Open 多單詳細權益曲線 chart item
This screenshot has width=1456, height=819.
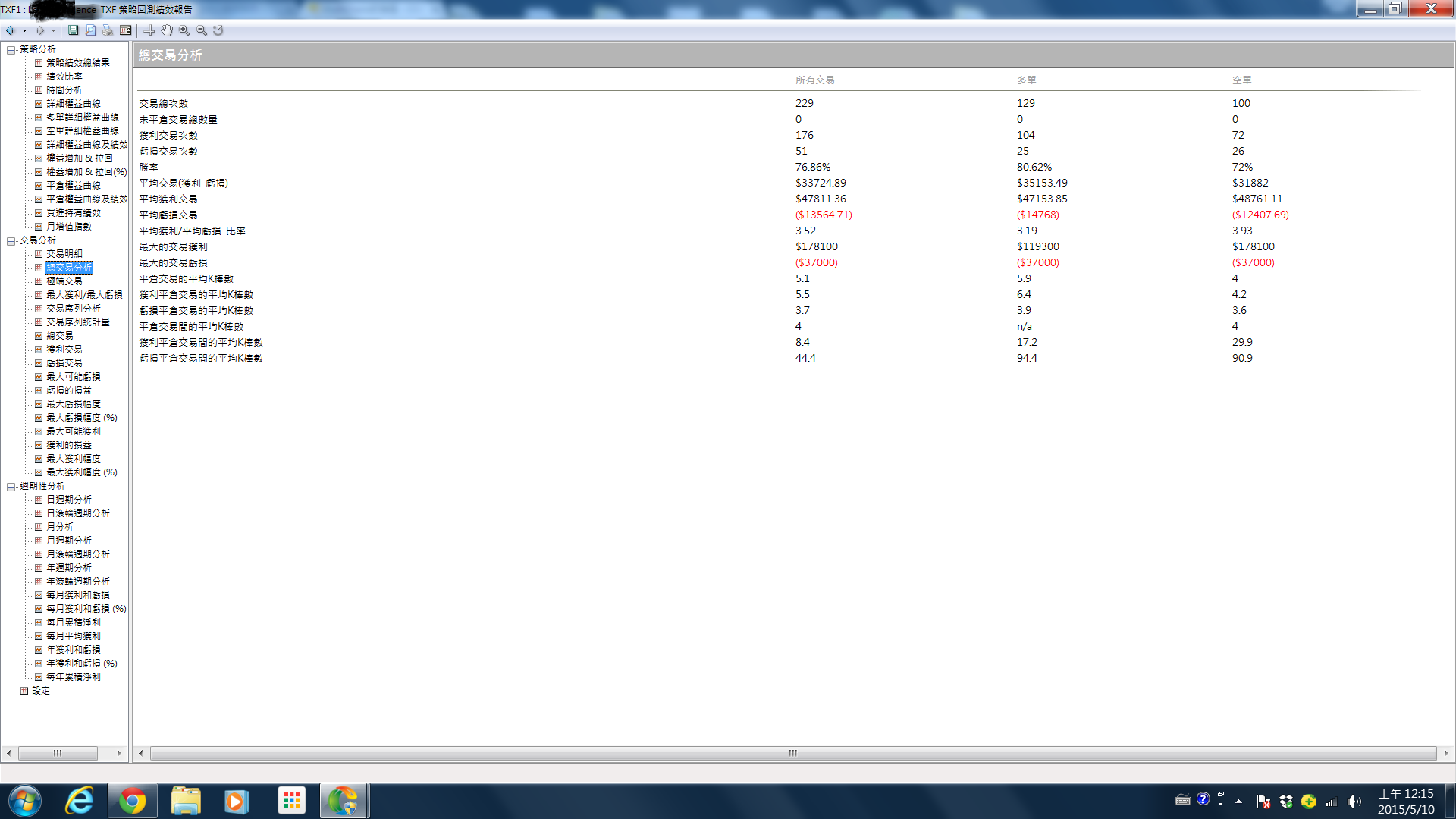[82, 118]
